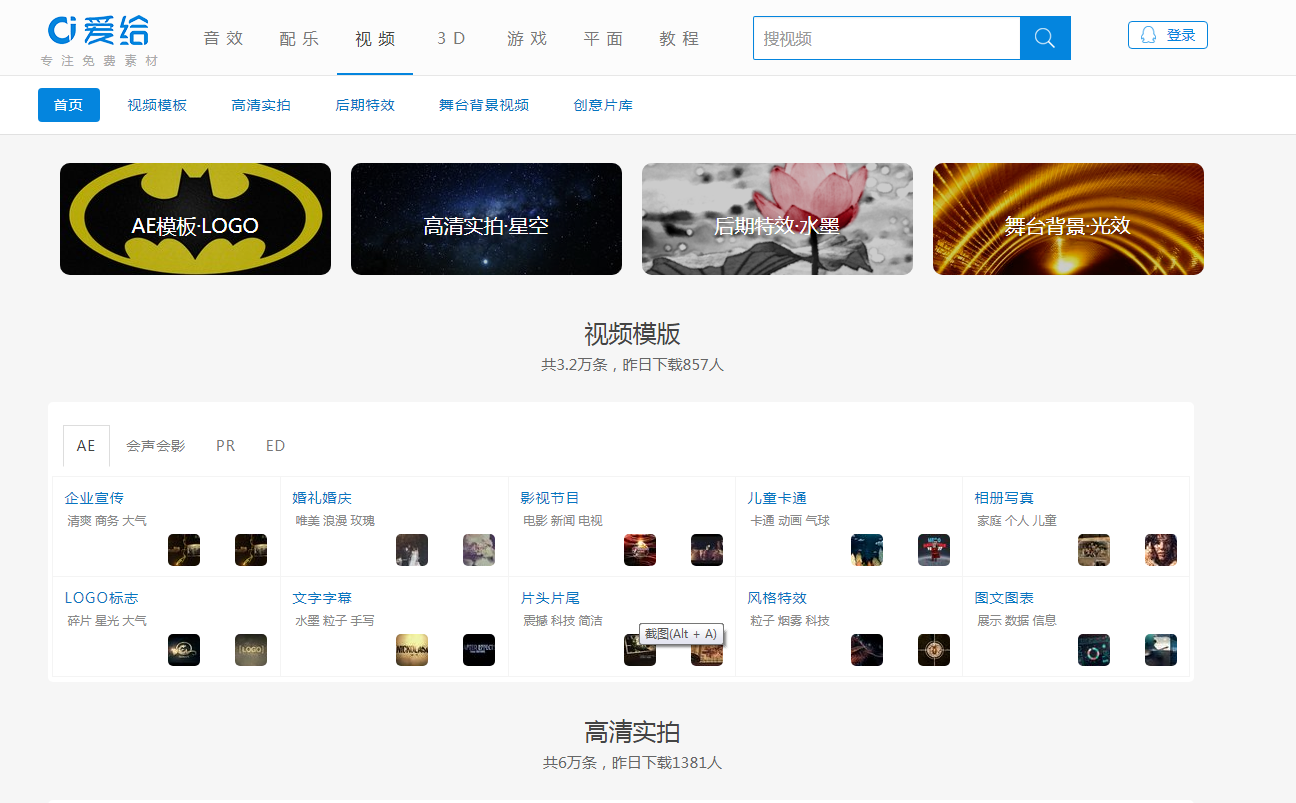Image resolution: width=1296 pixels, height=803 pixels.
Task: Go to 舞台背景视频 sub-navigation link
Action: tap(484, 105)
